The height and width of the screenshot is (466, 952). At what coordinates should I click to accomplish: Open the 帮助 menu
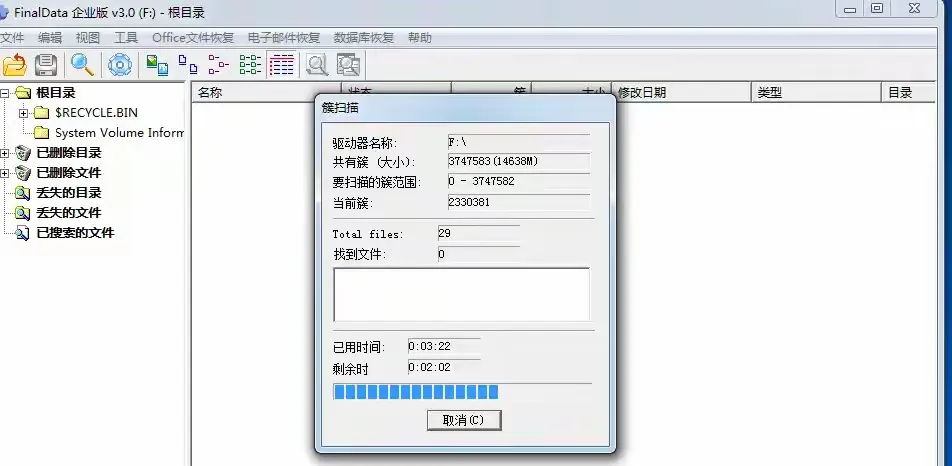click(420, 38)
